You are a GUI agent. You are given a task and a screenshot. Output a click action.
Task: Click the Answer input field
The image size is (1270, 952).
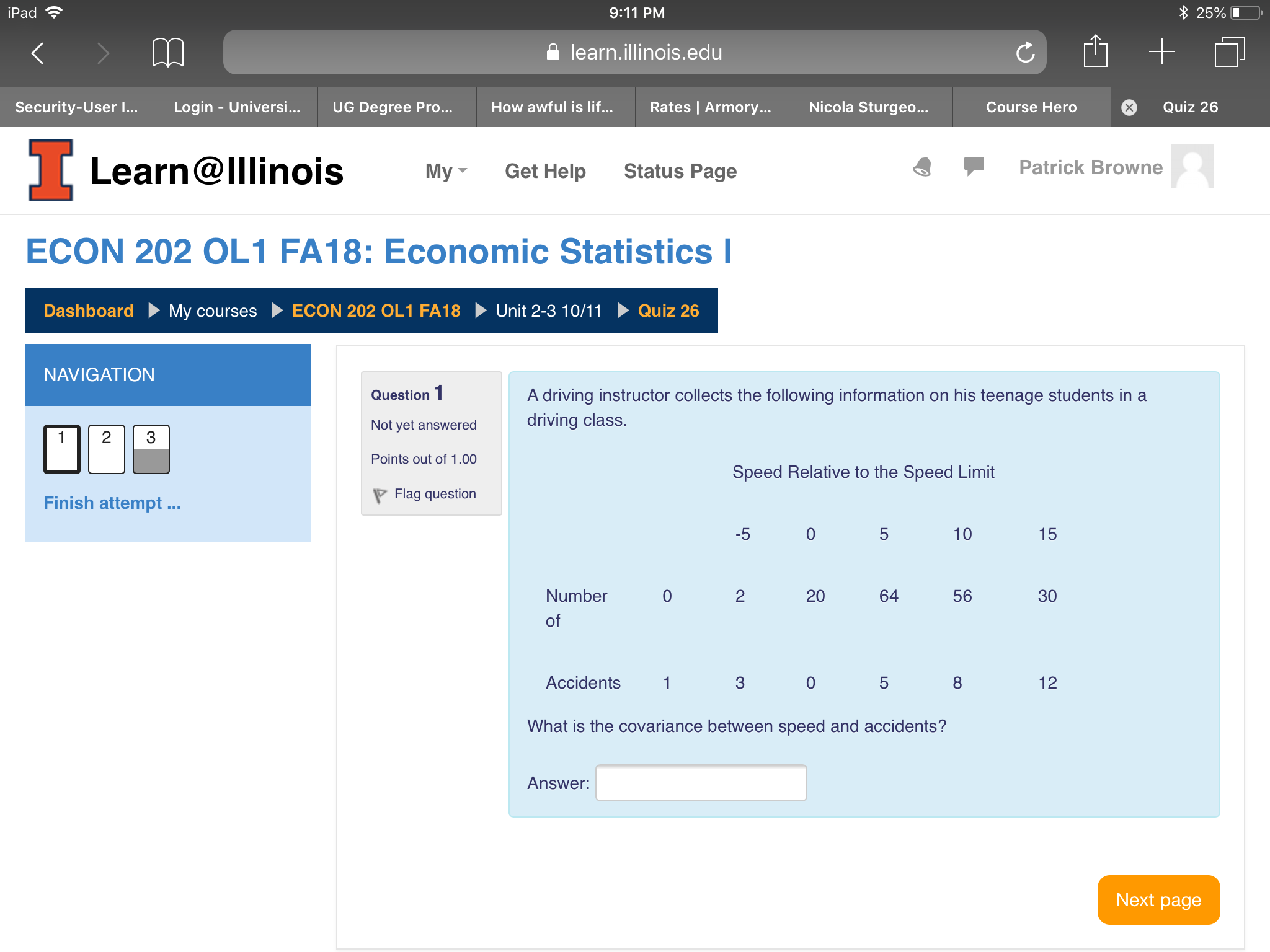701,783
